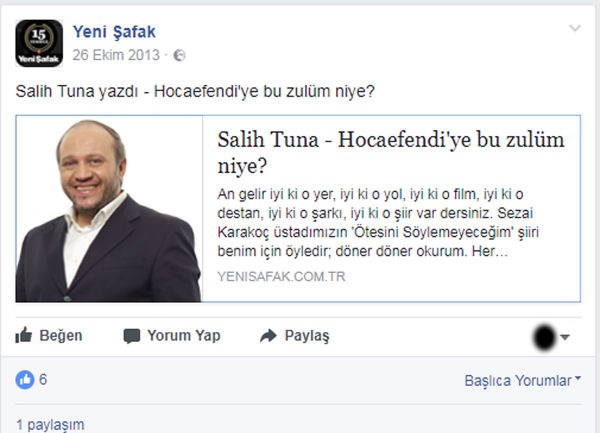Open the Yeni Şafak profile picture

39,43
